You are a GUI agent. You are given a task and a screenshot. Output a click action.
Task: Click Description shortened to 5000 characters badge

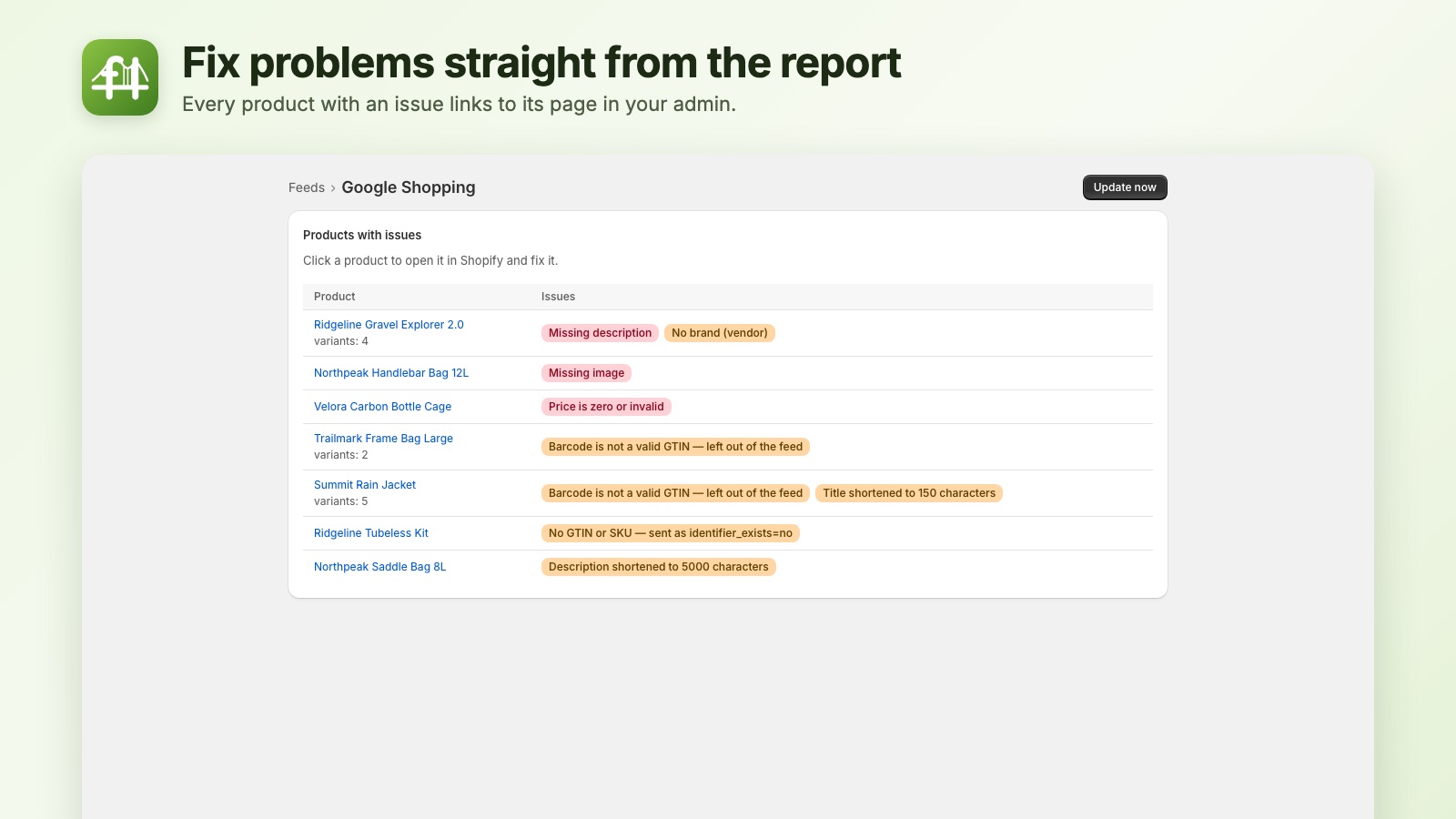point(658,567)
